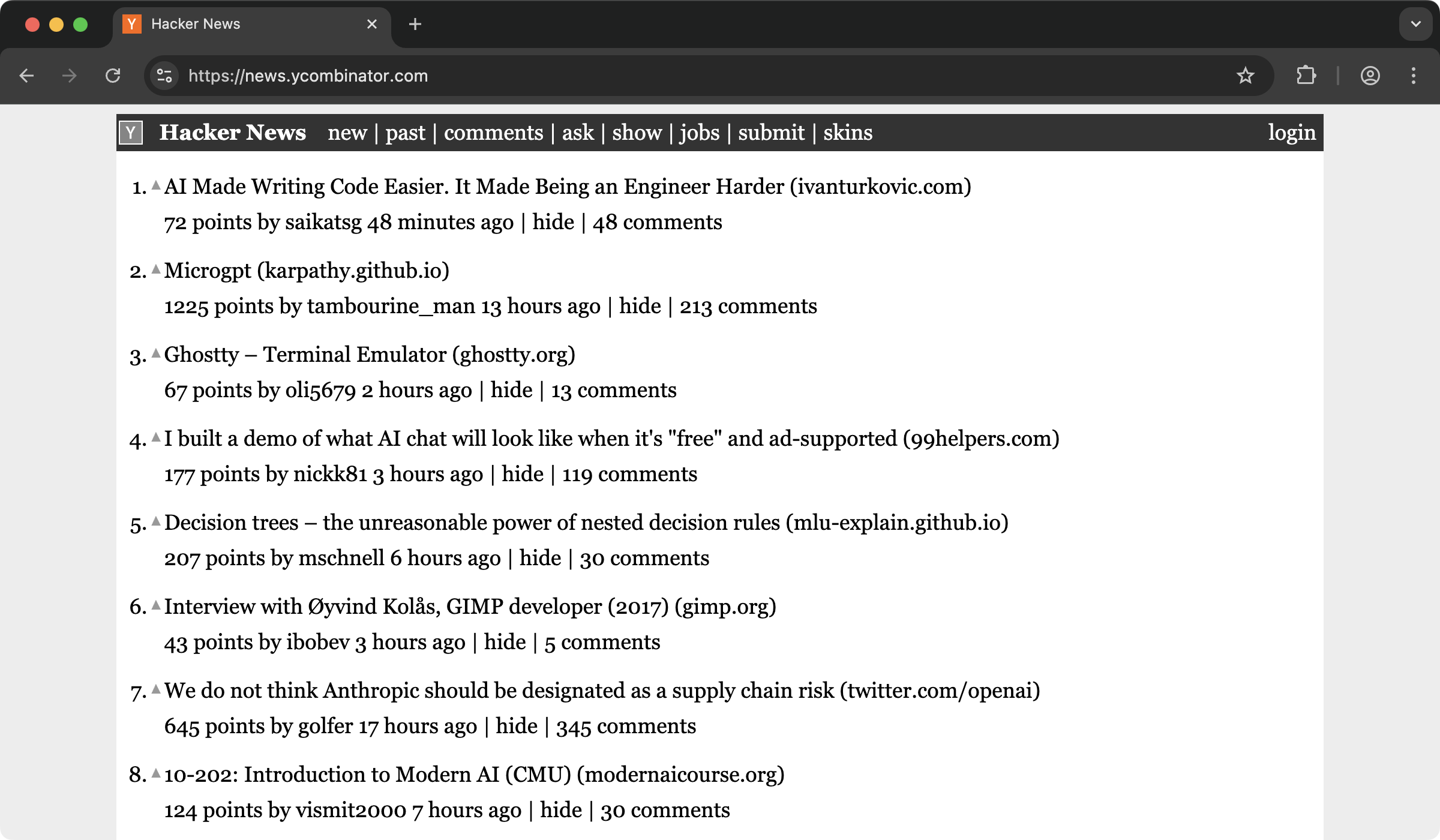Open a new tab with plus button
Image resolution: width=1440 pixels, height=840 pixels.
pyautogui.click(x=415, y=24)
